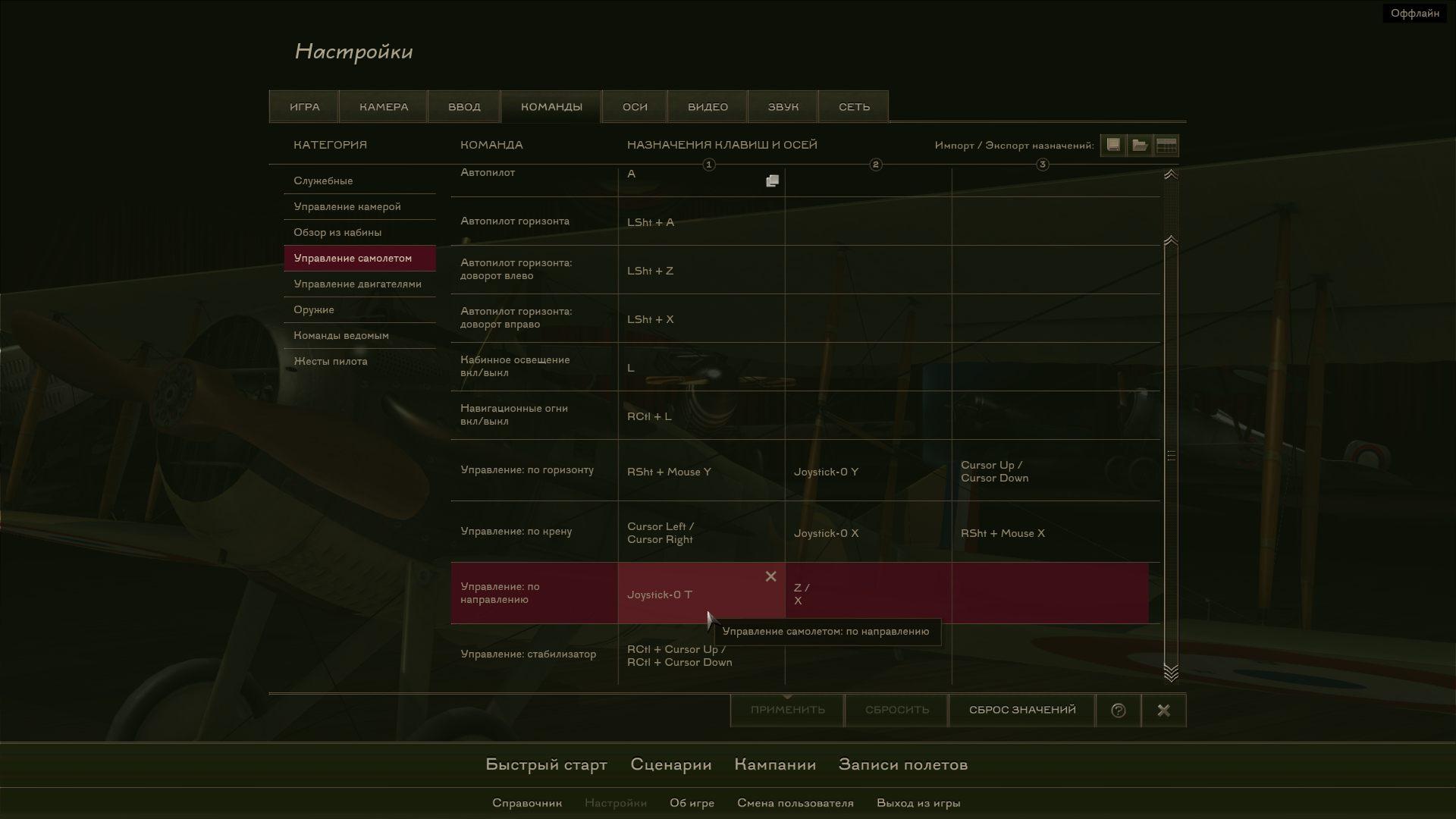
Task: Click the Joystick-0 Y assignment cell
Action: (x=868, y=471)
